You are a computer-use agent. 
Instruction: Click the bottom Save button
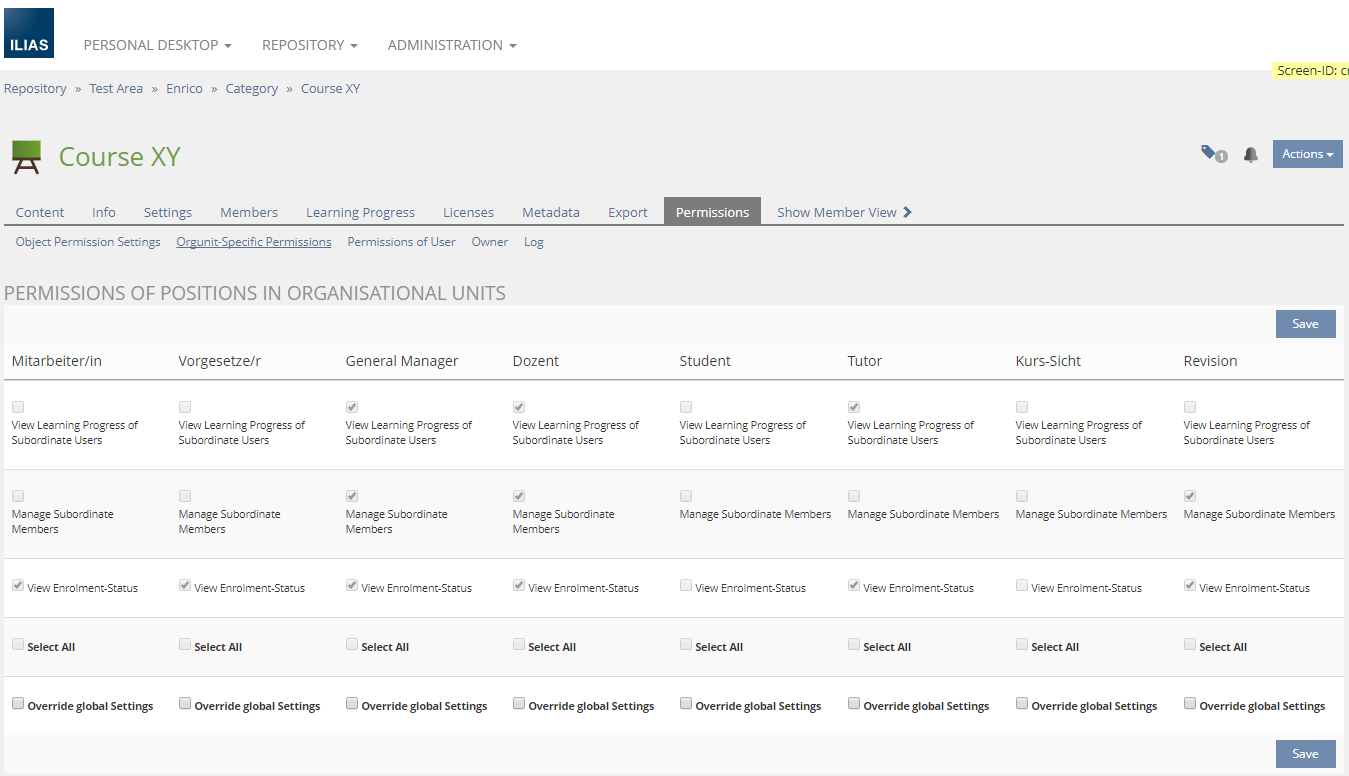click(1305, 754)
